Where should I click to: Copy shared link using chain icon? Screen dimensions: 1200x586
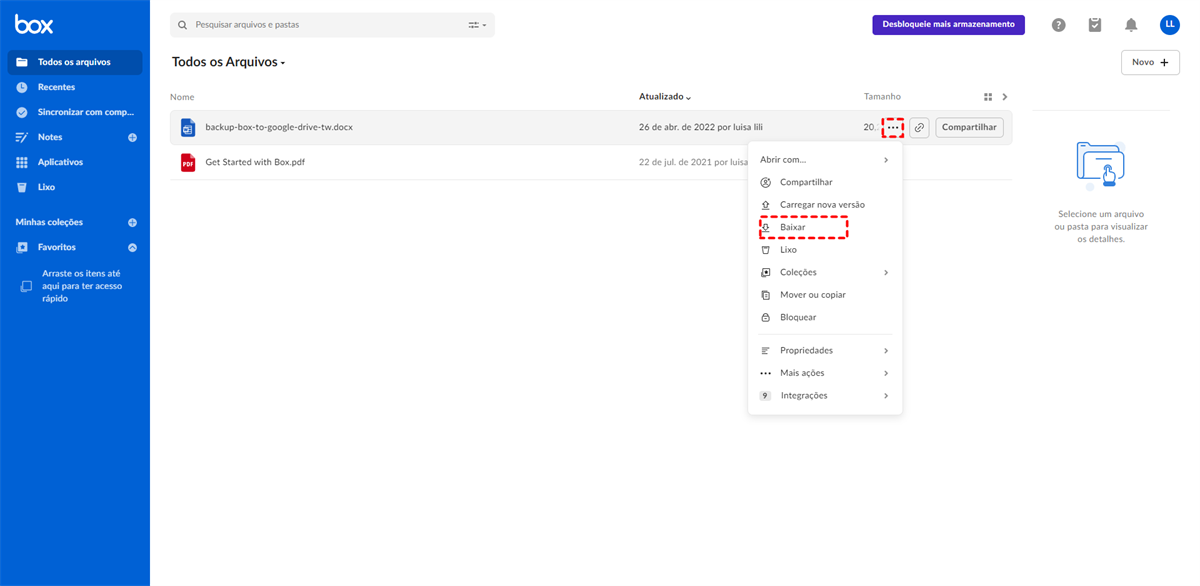[919, 128]
